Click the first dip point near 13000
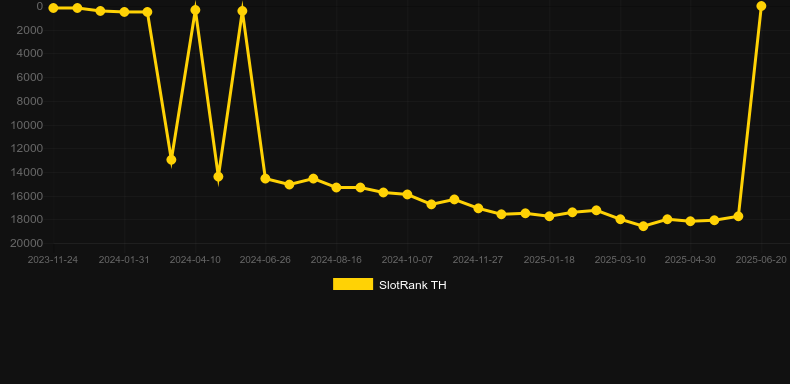790x384 pixels. [171, 160]
